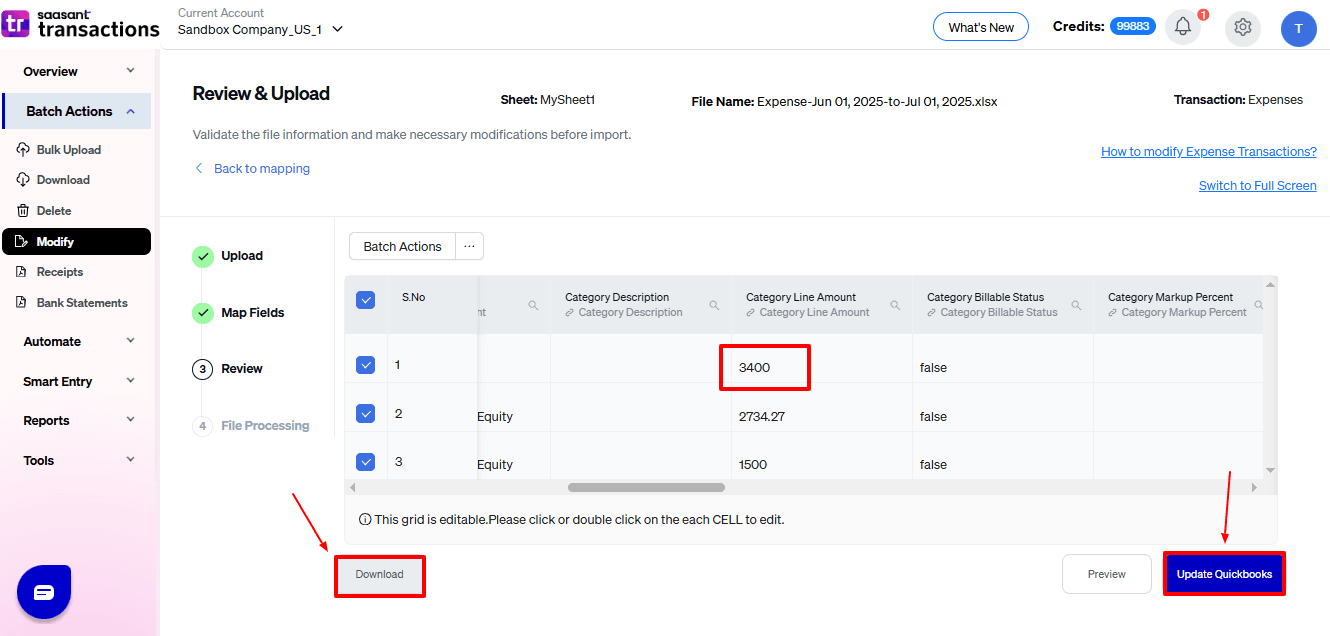The image size is (1330, 636).
Task: Open the notifications bell
Action: [1183, 27]
